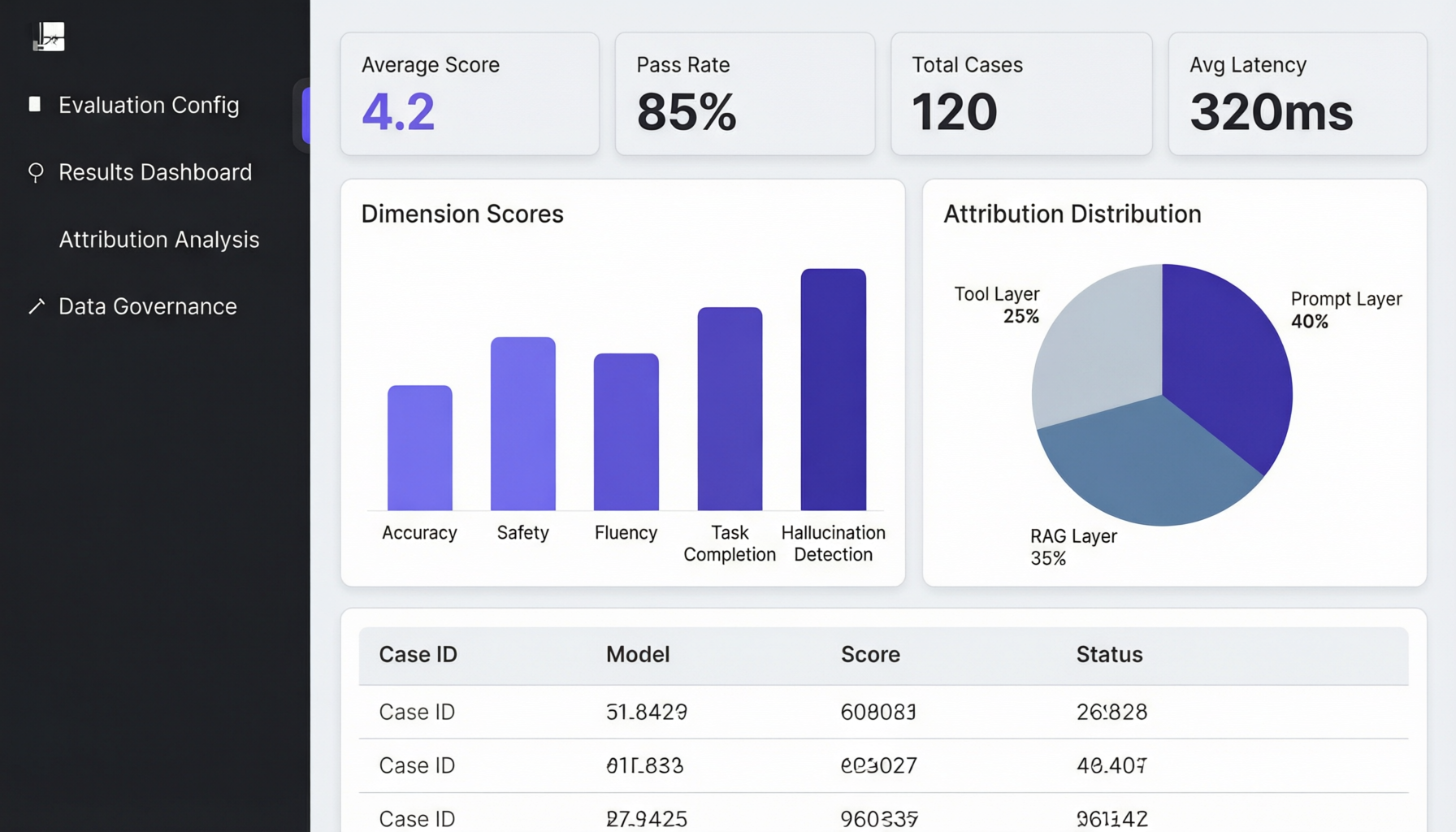Click the Safety axis label
1456x832 pixels.
[x=523, y=533]
